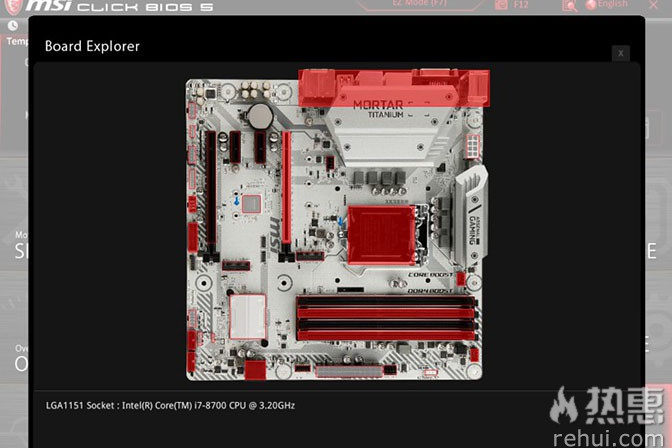Select the M.2 slot beneath the black PCIe slot

click(236, 266)
